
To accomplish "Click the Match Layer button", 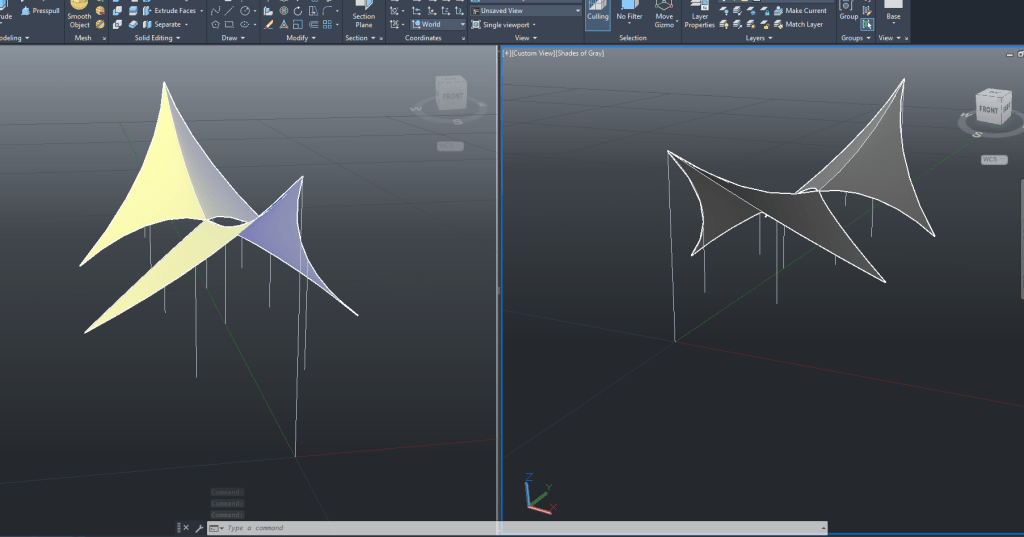I will [804, 24].
